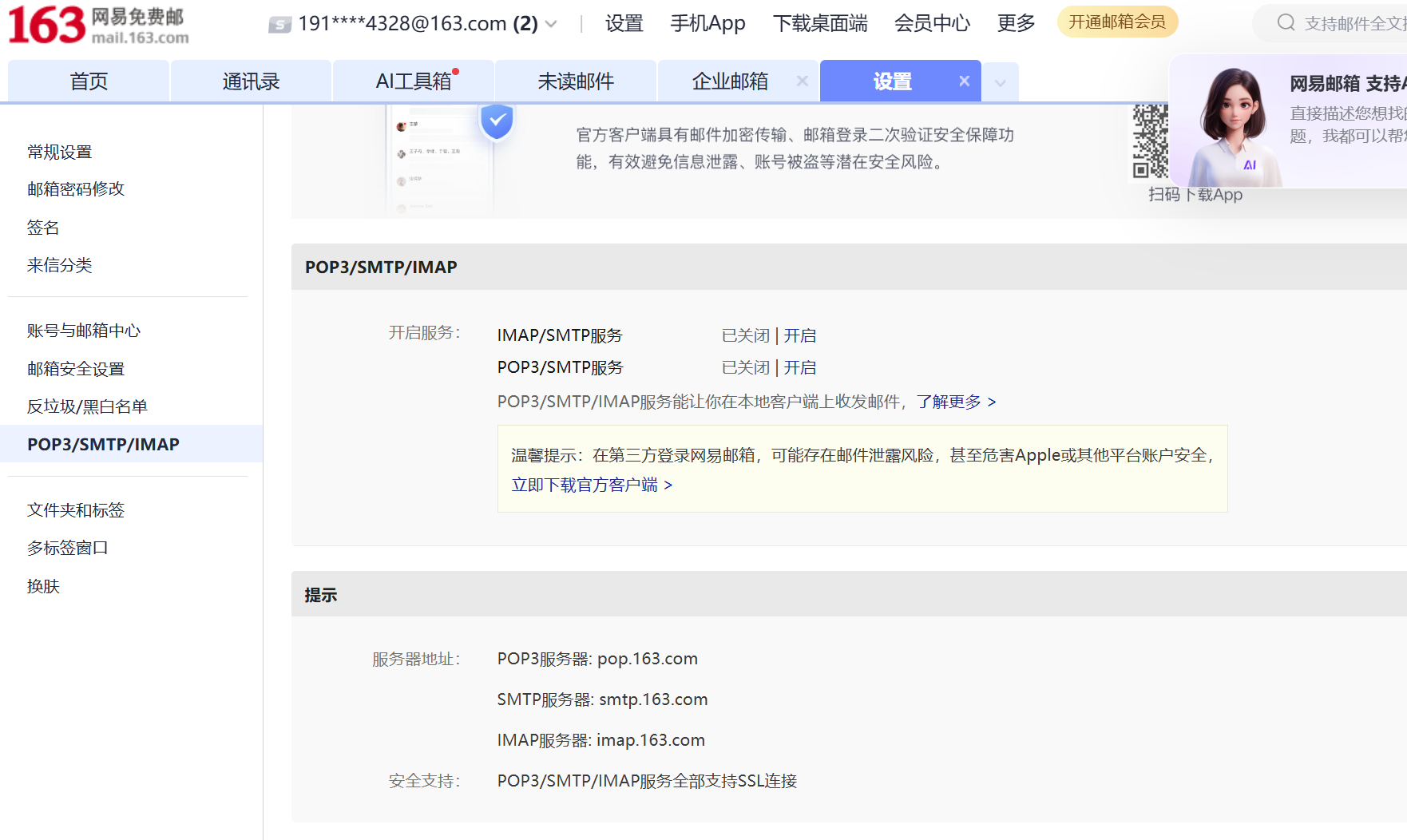Click the IMAP服务器: imap.163.com text

click(x=600, y=740)
